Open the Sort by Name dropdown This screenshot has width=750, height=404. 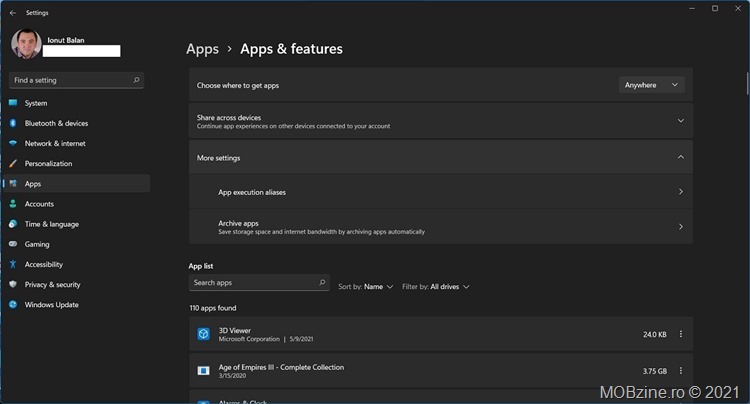(x=365, y=286)
